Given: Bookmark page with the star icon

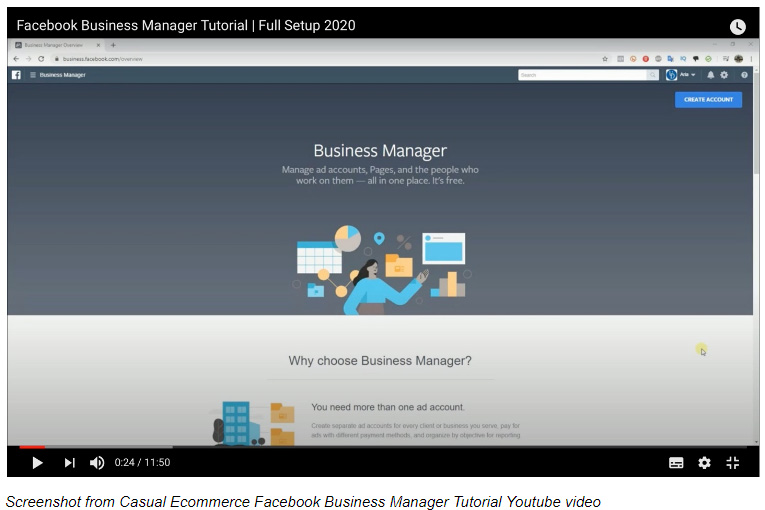Looking at the screenshot, I should 605,59.
